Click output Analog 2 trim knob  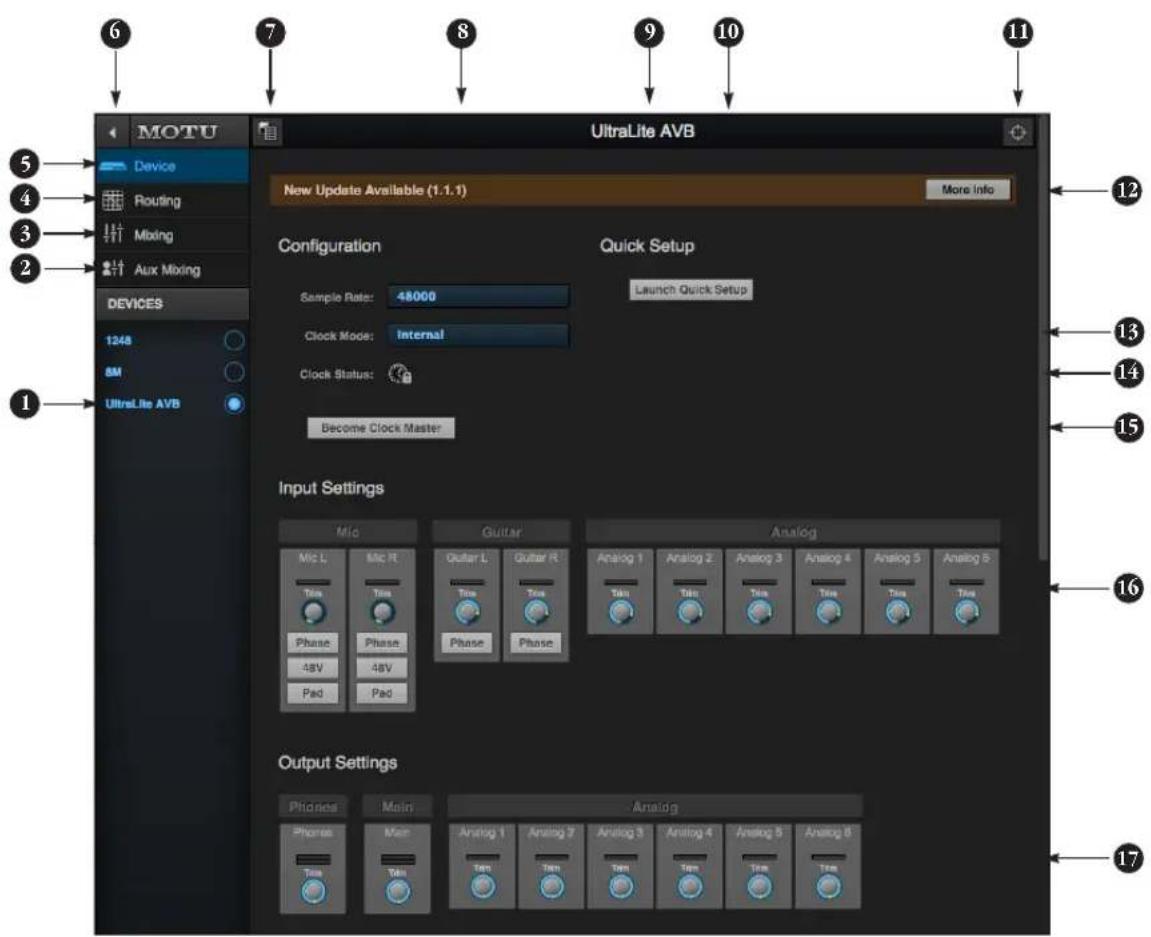coord(551,886)
